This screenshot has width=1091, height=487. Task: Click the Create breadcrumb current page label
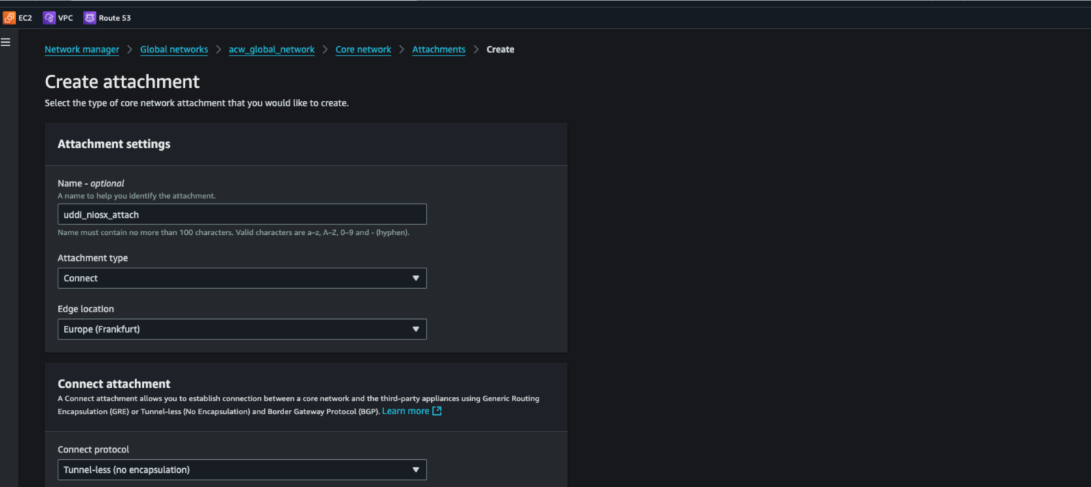pos(500,49)
